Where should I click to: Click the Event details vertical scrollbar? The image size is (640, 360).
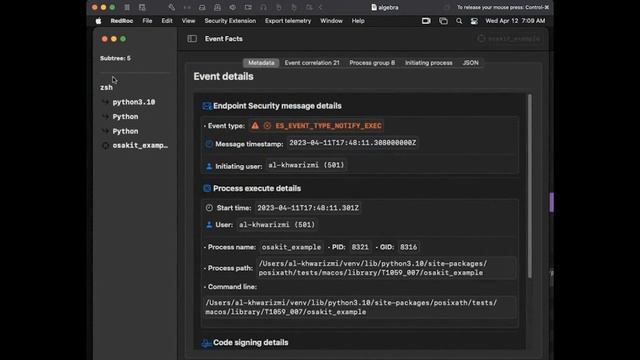(x=530, y=186)
